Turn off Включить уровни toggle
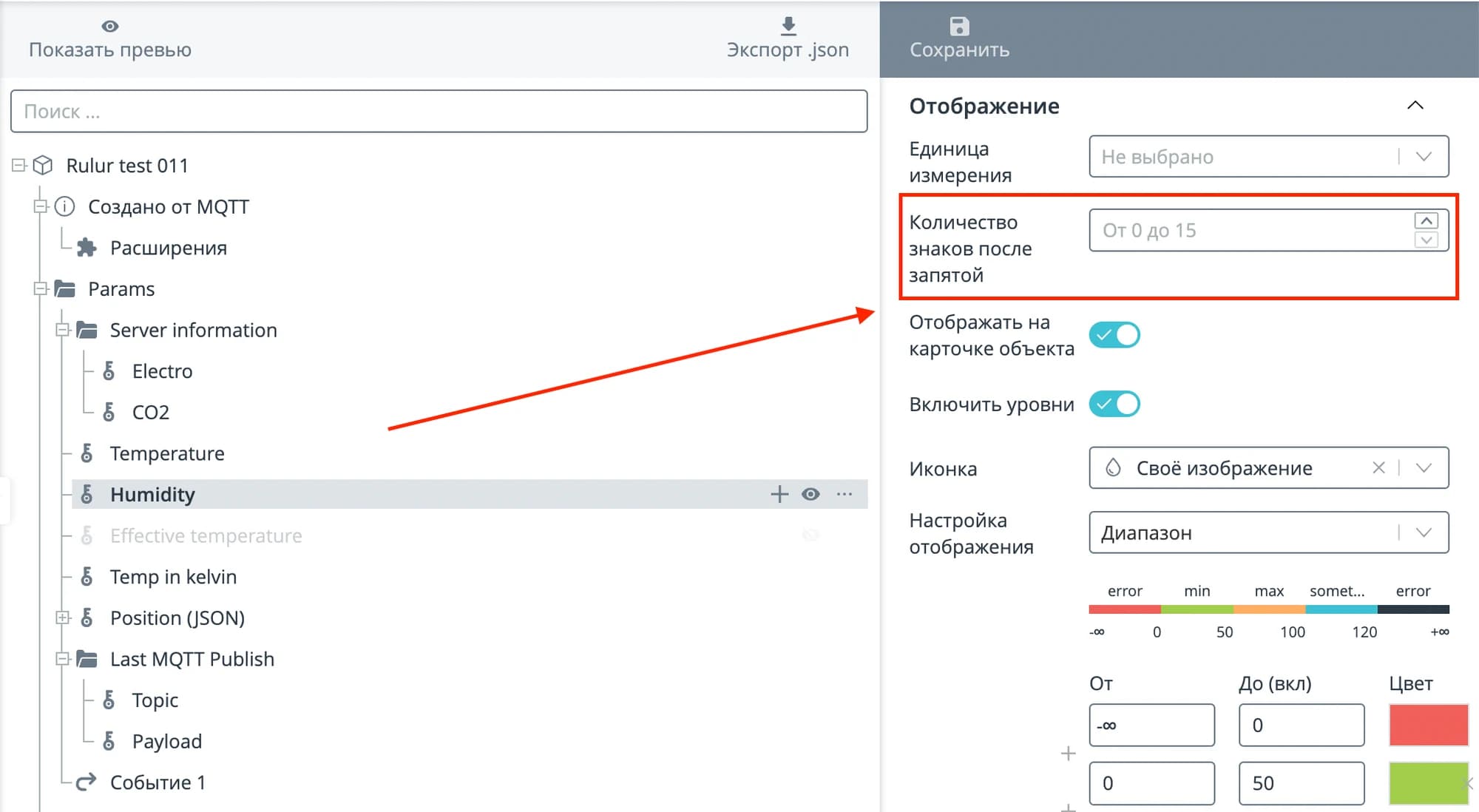Viewport: 1479px width, 812px height. coord(1114,404)
